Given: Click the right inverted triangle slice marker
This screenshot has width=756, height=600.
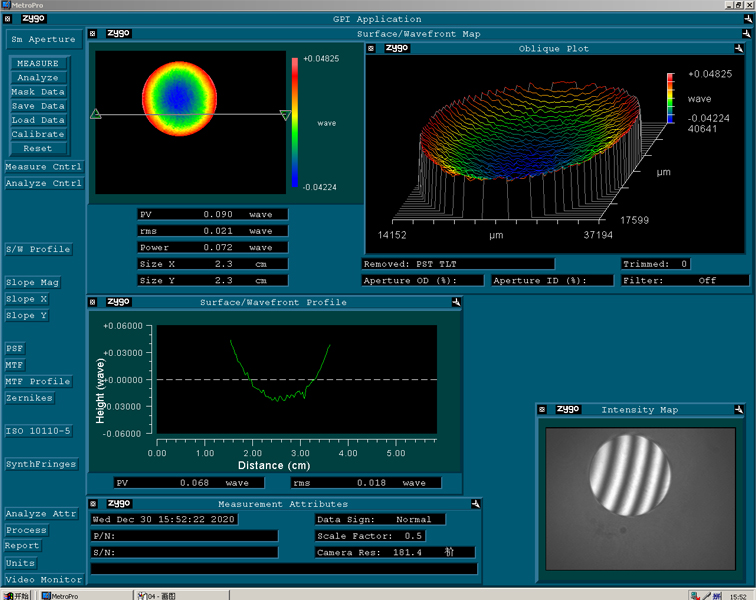Looking at the screenshot, I should tap(286, 115).
